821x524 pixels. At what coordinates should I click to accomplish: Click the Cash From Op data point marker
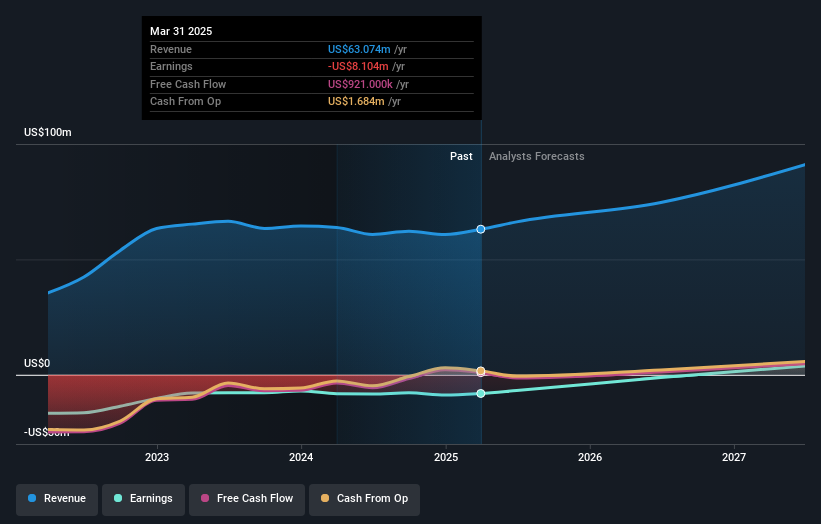(x=481, y=371)
